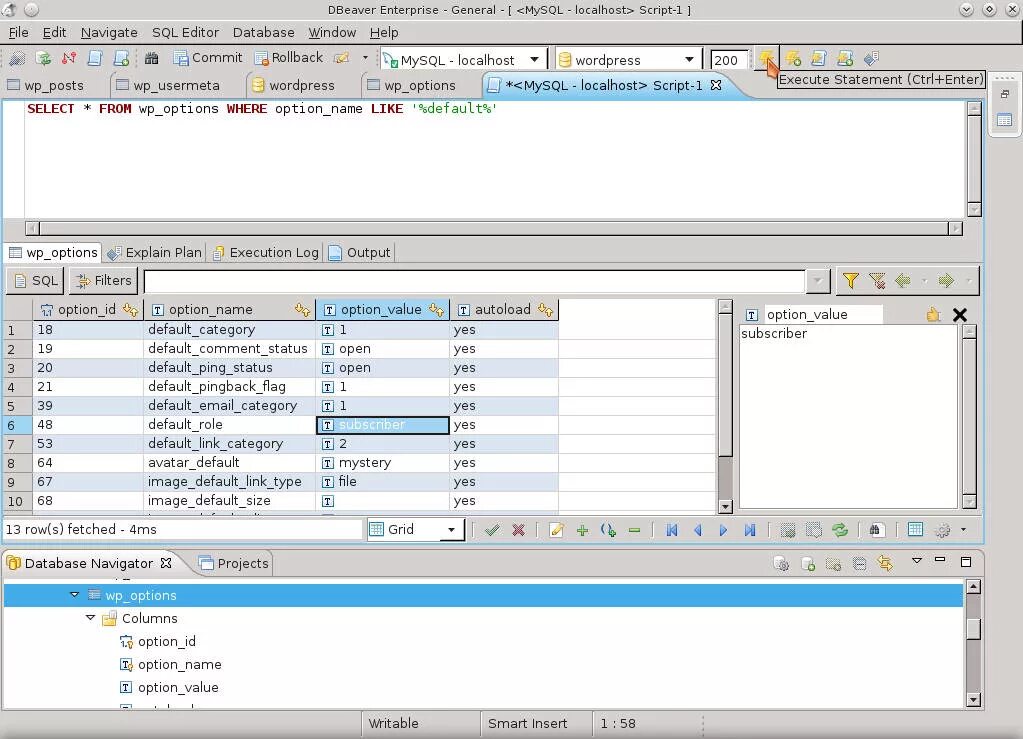Go to the last row icon

pos(750,530)
